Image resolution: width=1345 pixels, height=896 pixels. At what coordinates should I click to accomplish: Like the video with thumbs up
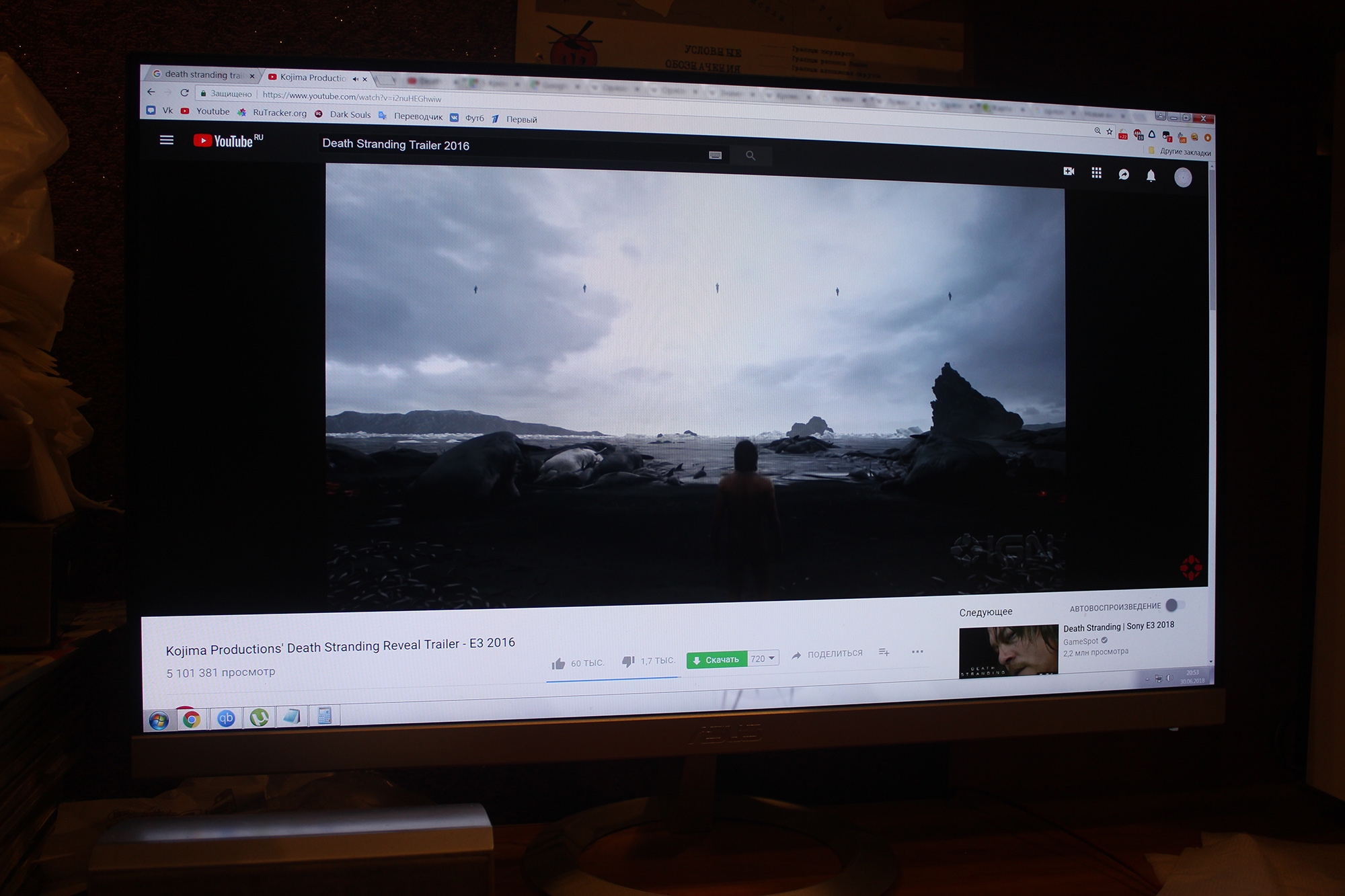pos(558,664)
